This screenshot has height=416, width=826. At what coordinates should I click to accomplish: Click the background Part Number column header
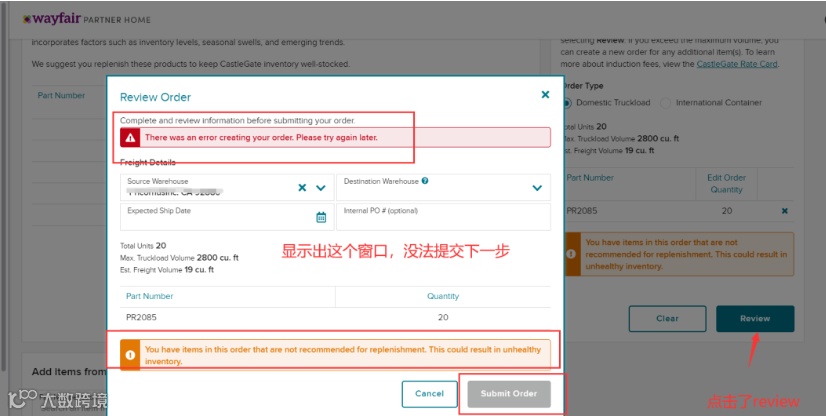[61, 95]
